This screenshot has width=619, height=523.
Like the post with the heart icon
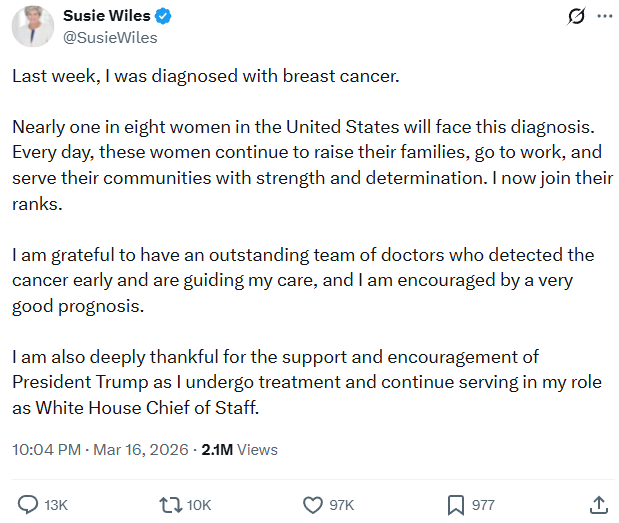click(x=312, y=504)
